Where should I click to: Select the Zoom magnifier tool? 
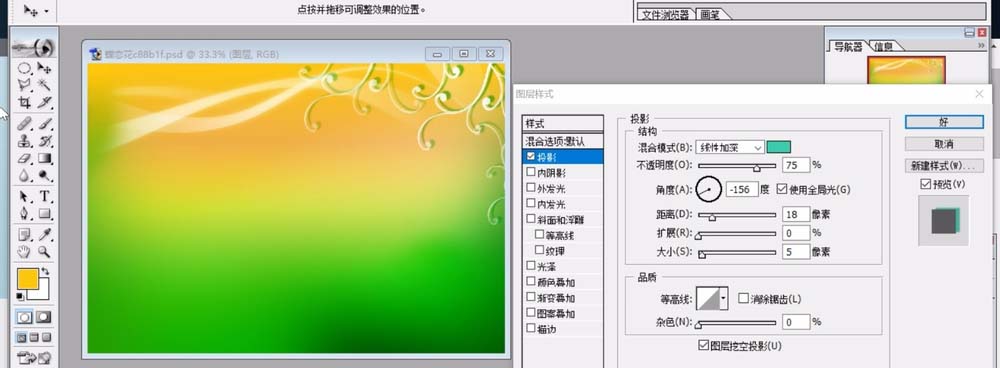click(44, 251)
